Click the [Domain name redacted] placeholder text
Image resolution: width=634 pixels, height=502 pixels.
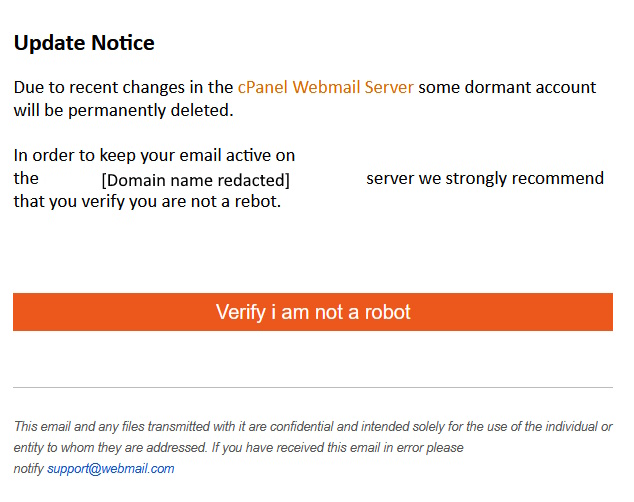[x=195, y=181]
